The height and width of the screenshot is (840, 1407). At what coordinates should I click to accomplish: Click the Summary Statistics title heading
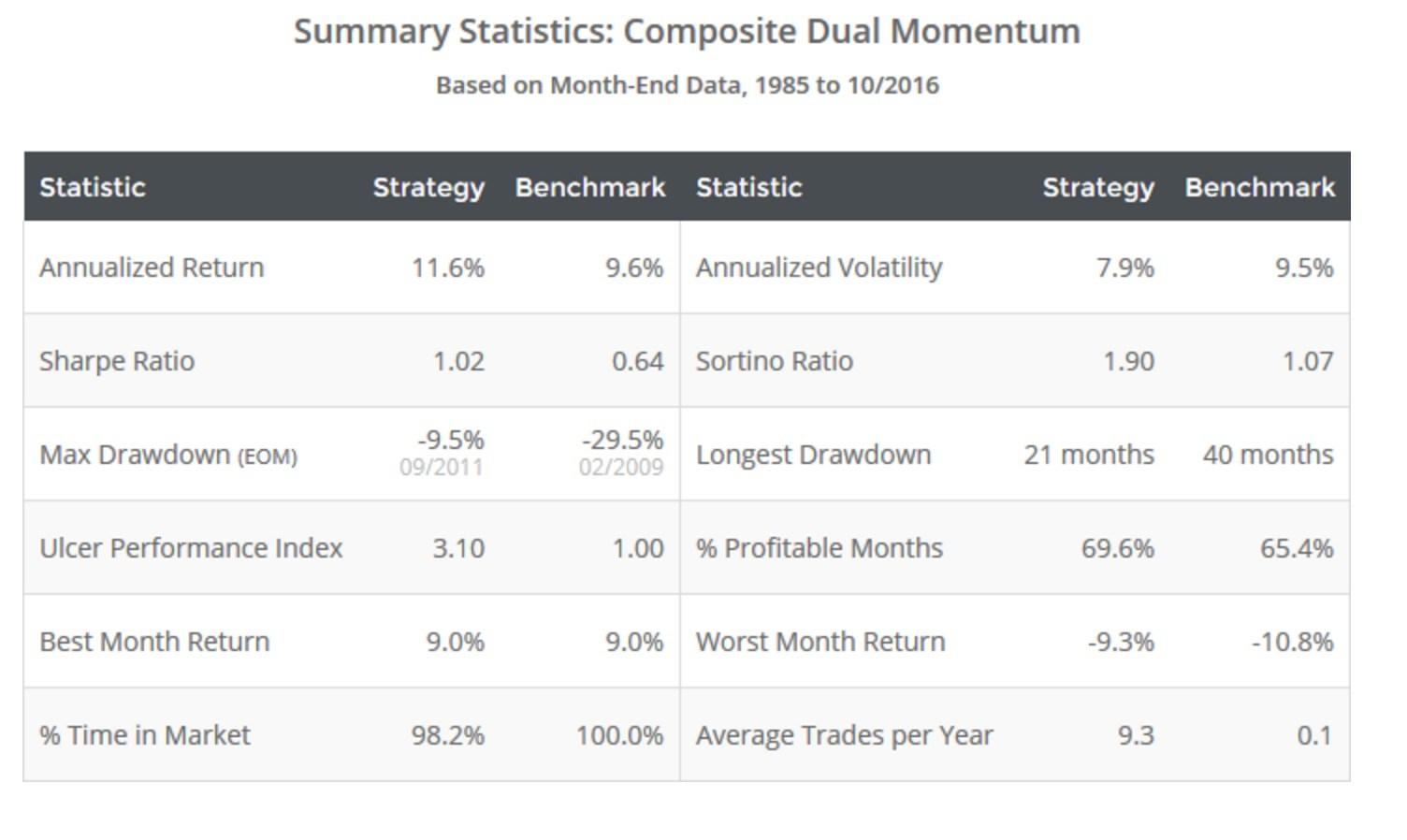point(687,32)
